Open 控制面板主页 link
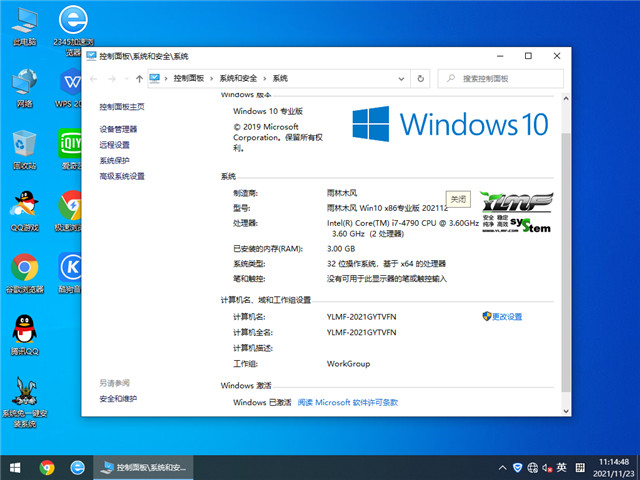640x480 pixels. pyautogui.click(x=122, y=107)
